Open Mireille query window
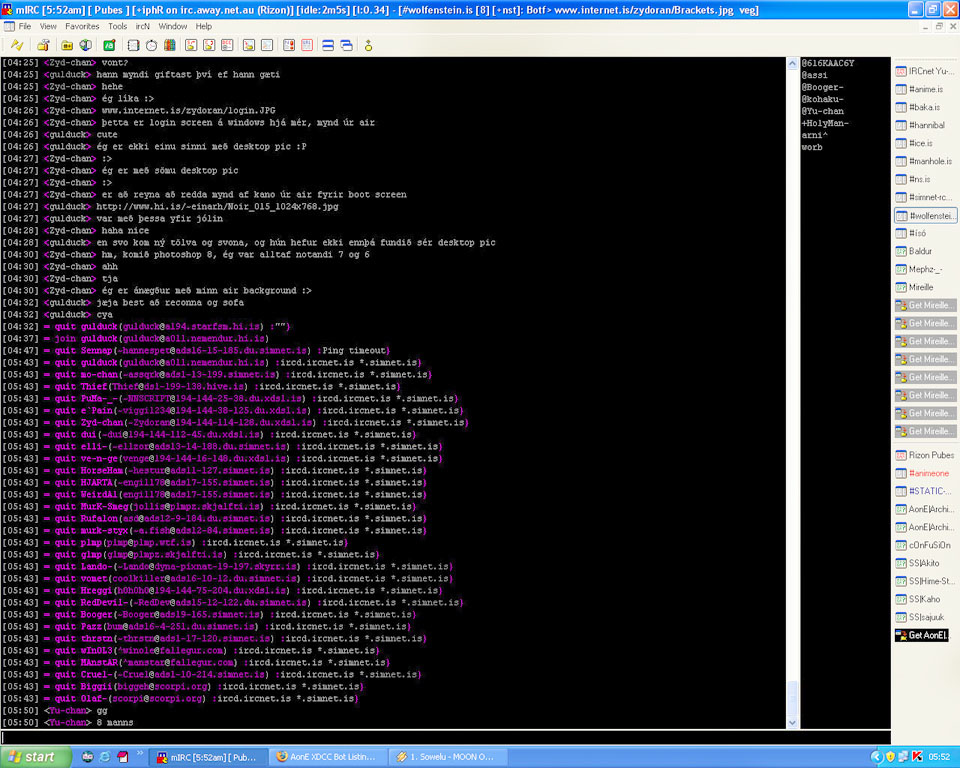The width and height of the screenshot is (960, 768). [x=925, y=287]
